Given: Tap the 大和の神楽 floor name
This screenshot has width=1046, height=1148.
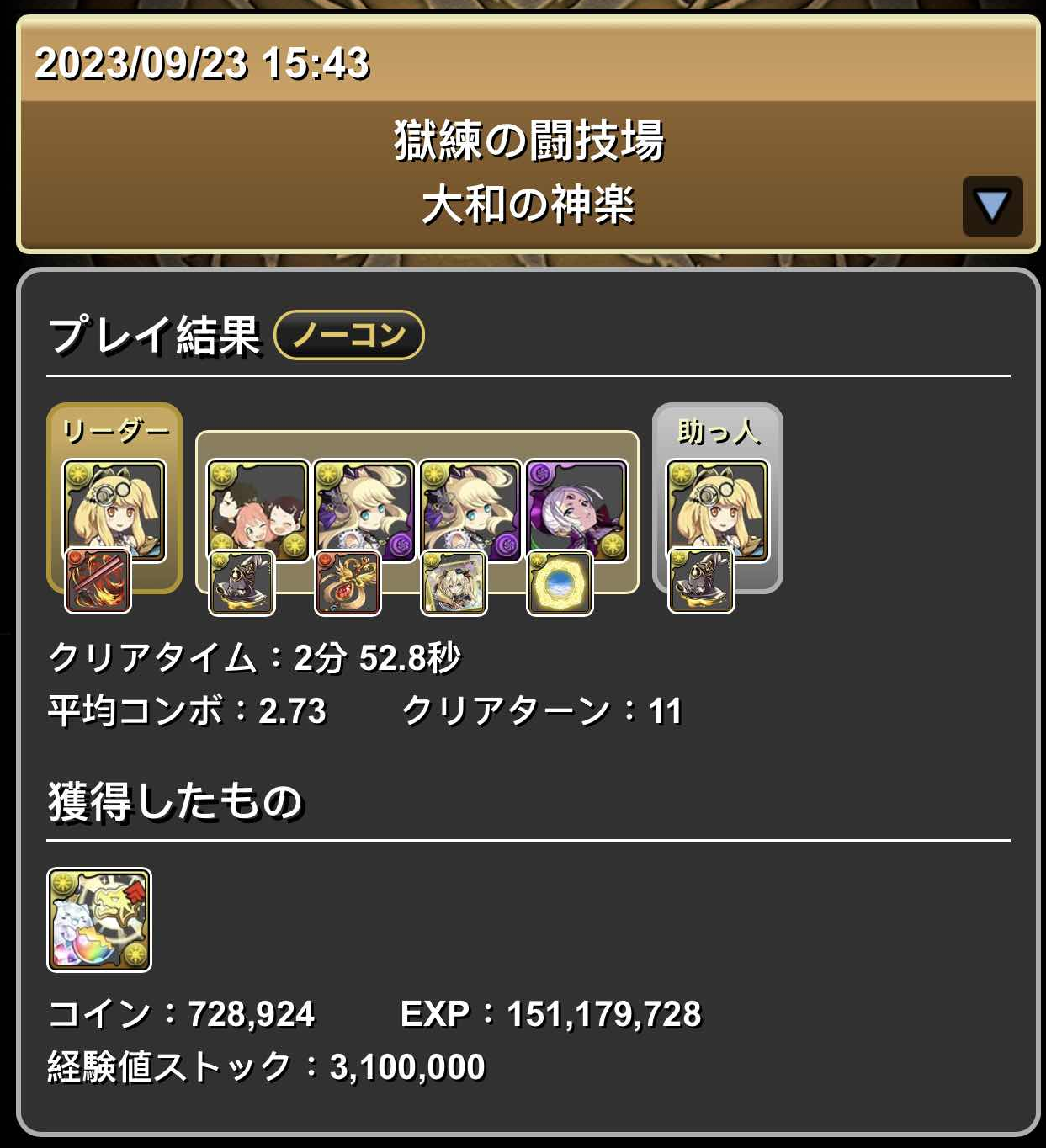Looking at the screenshot, I should [x=528, y=205].
